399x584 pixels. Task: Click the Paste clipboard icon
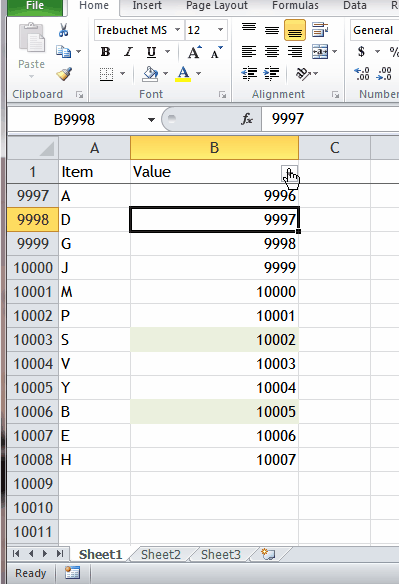click(x=32, y=38)
